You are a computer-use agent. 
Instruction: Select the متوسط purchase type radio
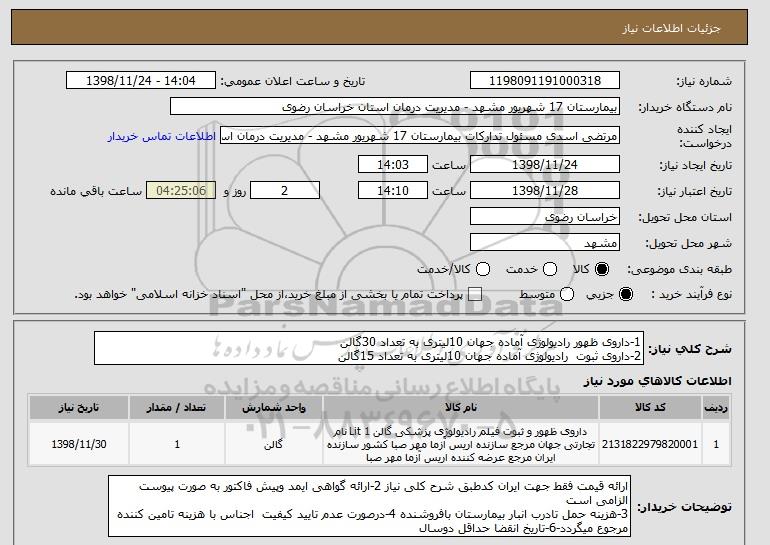click(567, 294)
